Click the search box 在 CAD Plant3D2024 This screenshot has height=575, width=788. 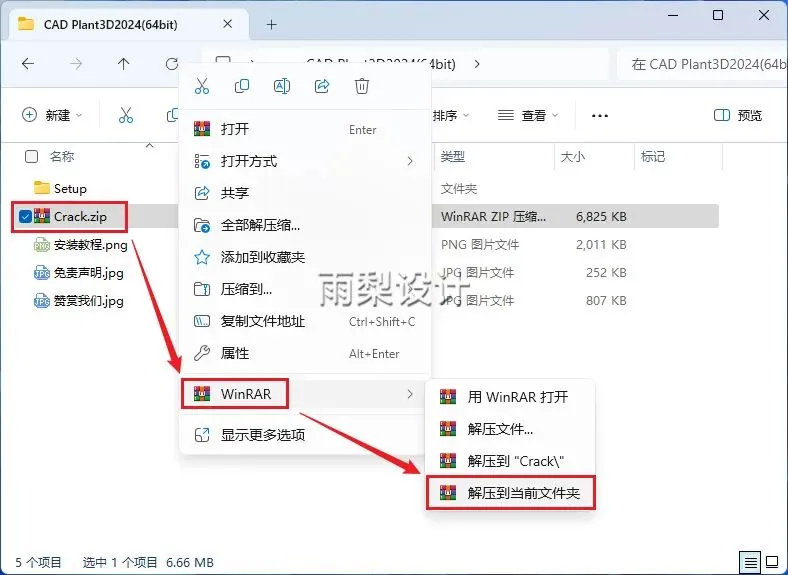704,64
